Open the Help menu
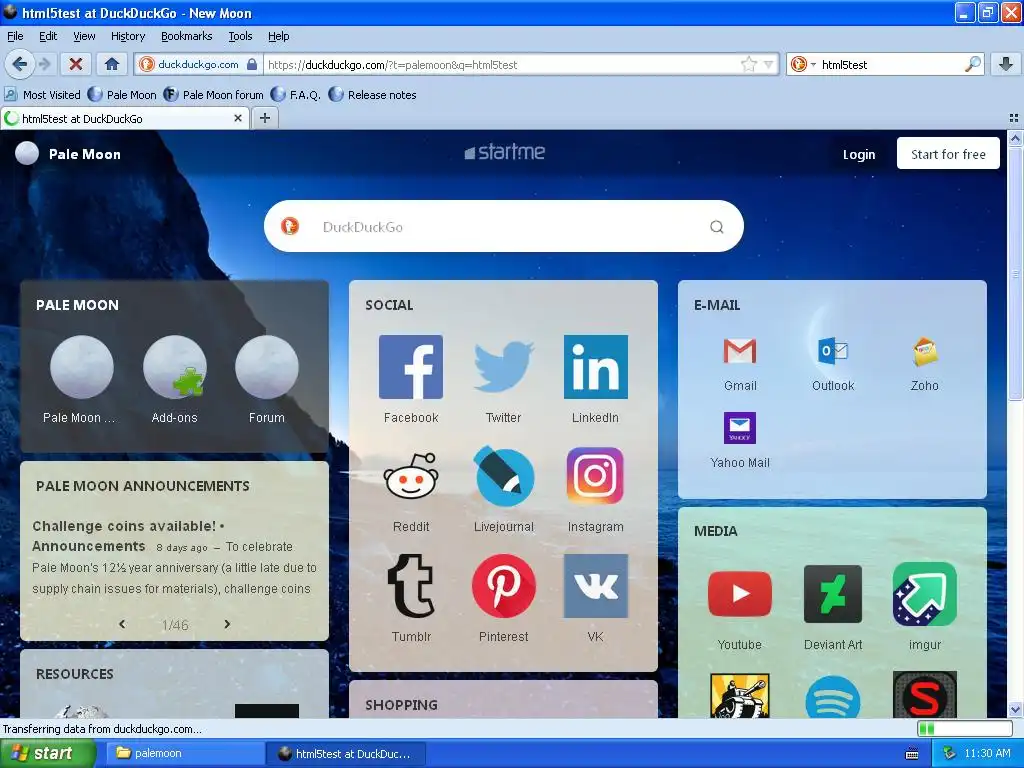This screenshot has width=1024, height=768. pos(278,36)
